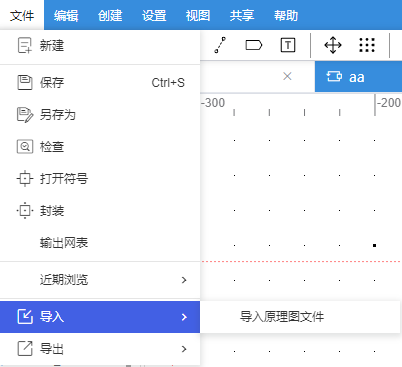This screenshot has width=402, height=367.
Task: Click the new-document icon beside 新建
Action: (24, 45)
